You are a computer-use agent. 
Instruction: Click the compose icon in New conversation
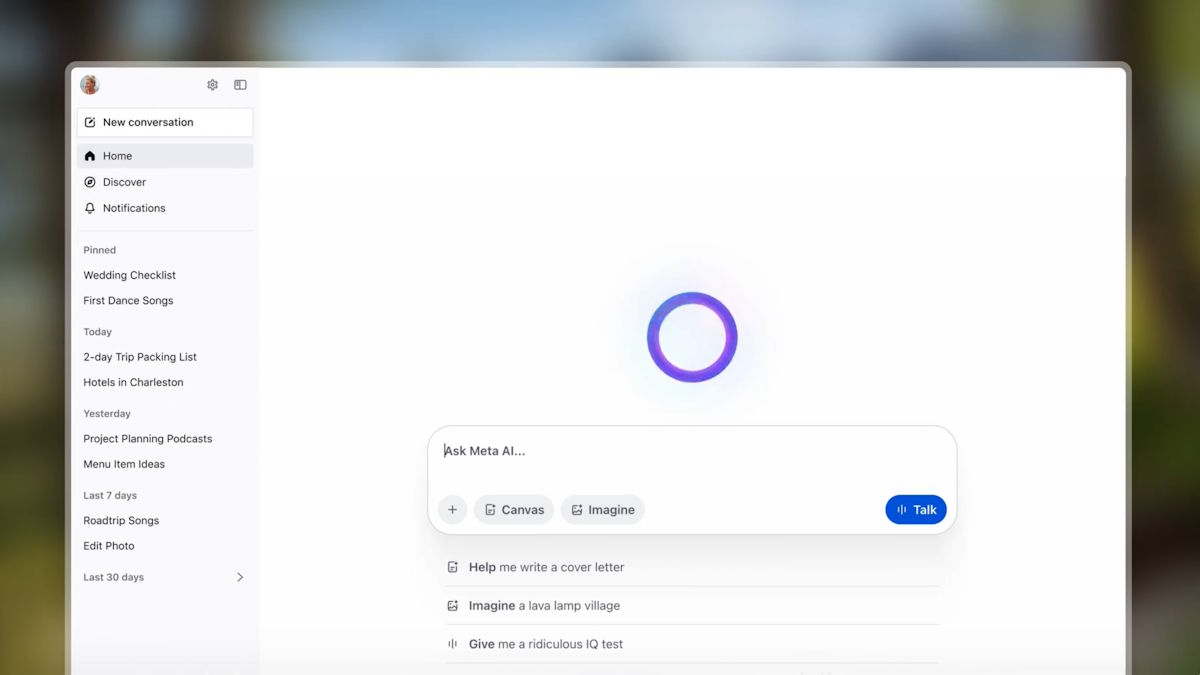90,122
